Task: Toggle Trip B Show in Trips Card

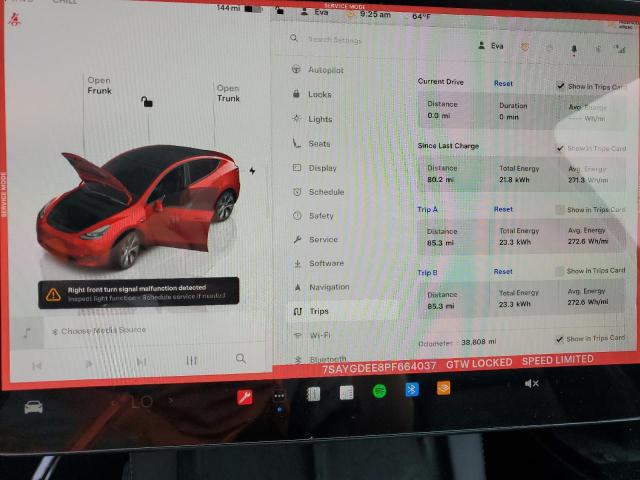Action: tap(560, 271)
